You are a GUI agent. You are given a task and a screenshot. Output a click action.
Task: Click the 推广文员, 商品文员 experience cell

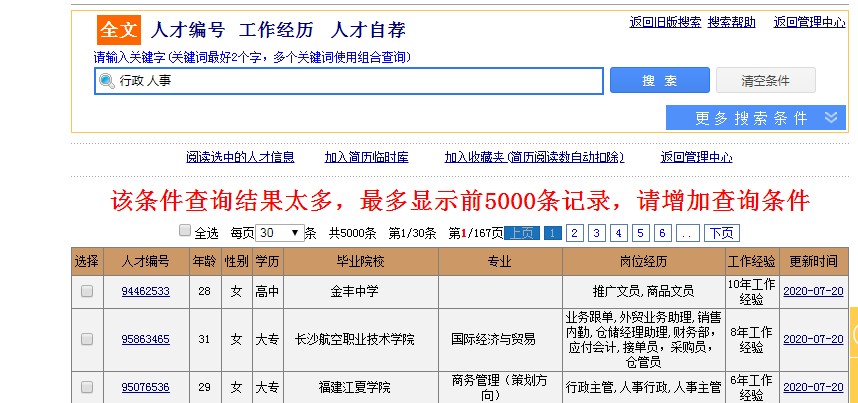coord(644,291)
